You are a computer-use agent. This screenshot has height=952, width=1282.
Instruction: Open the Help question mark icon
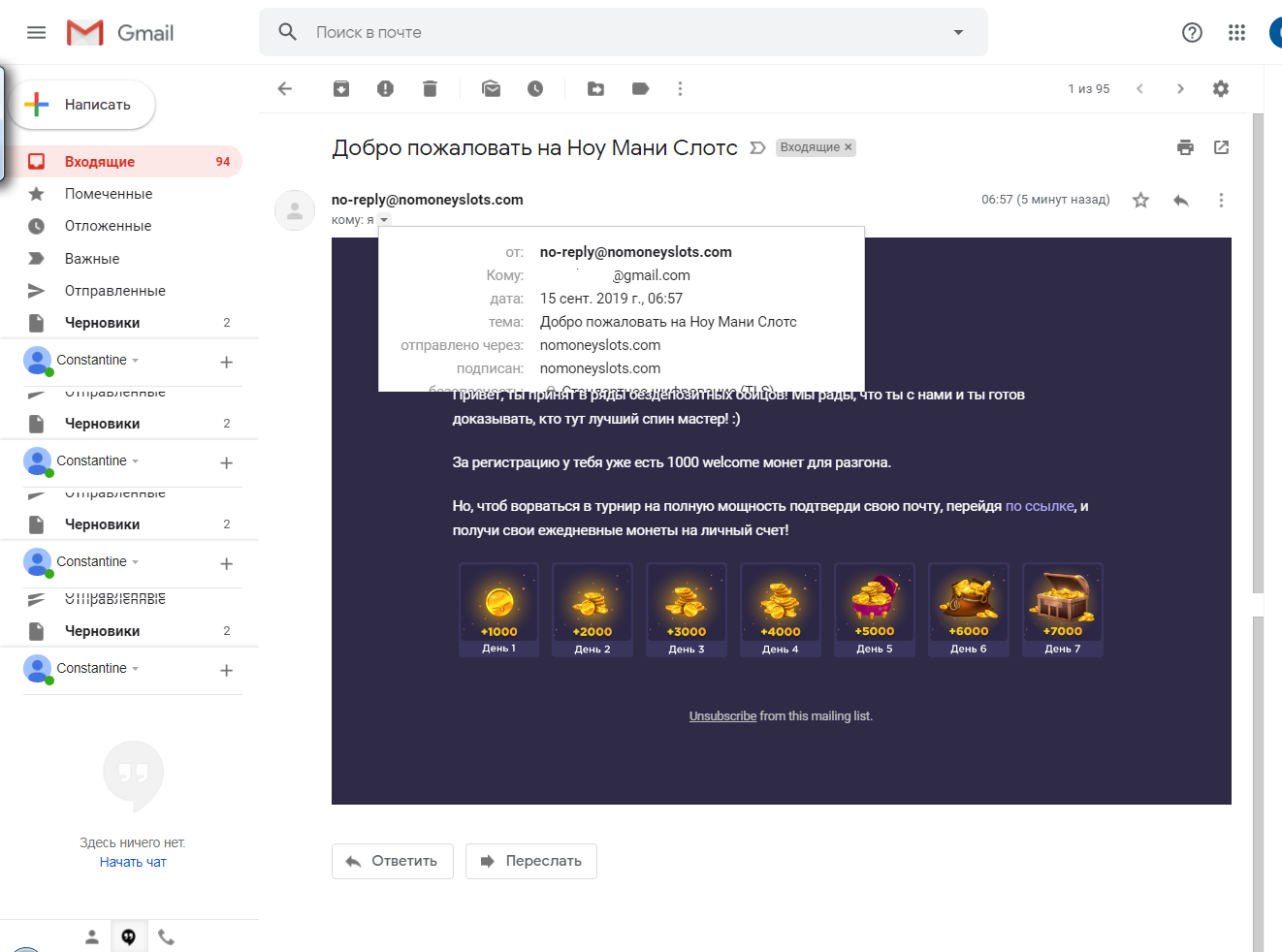(1192, 33)
